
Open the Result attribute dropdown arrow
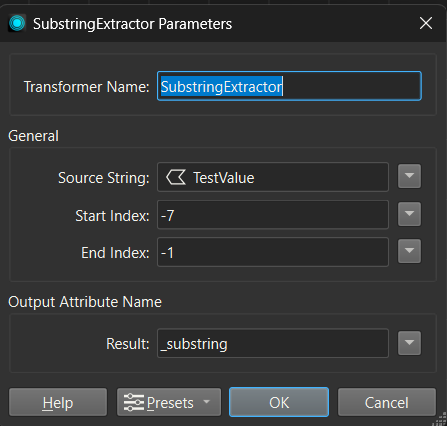(x=409, y=343)
